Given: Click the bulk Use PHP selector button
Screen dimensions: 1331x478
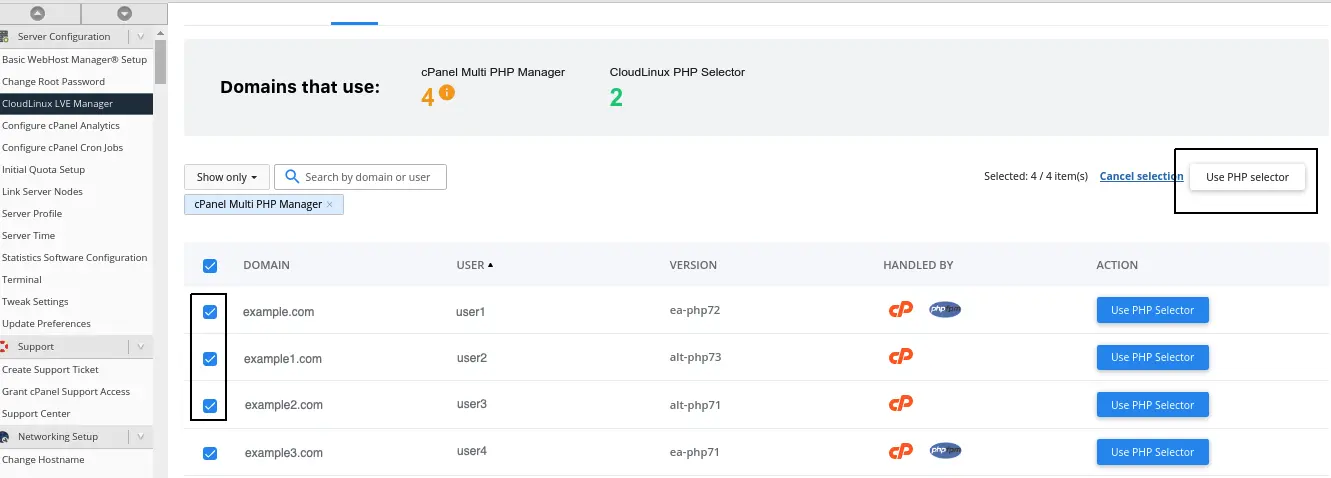Looking at the screenshot, I should point(1247,177).
